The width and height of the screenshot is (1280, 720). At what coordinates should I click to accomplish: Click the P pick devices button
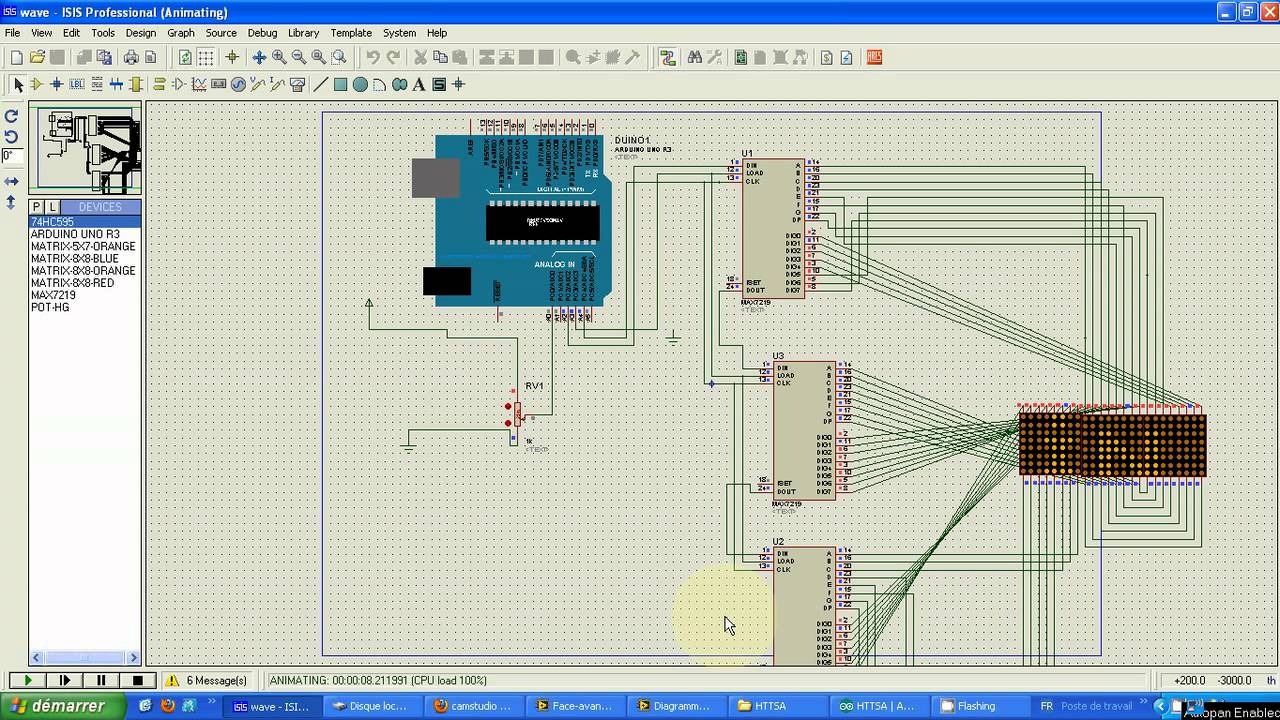[37, 207]
